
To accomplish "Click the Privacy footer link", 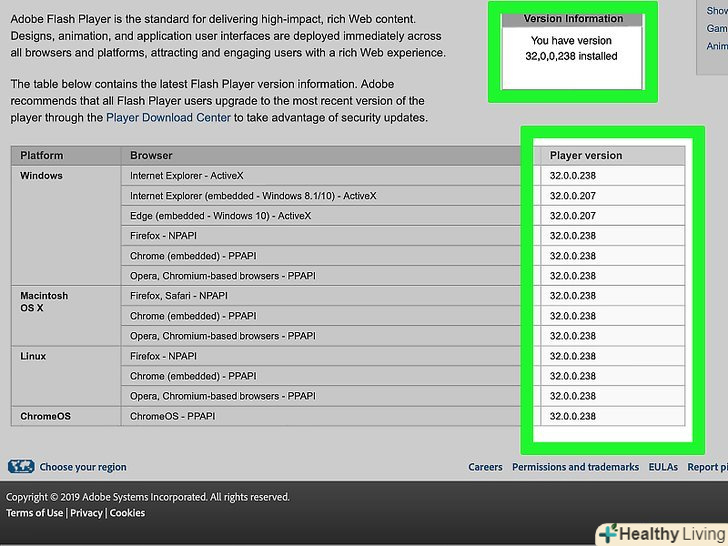I will click(86, 513).
